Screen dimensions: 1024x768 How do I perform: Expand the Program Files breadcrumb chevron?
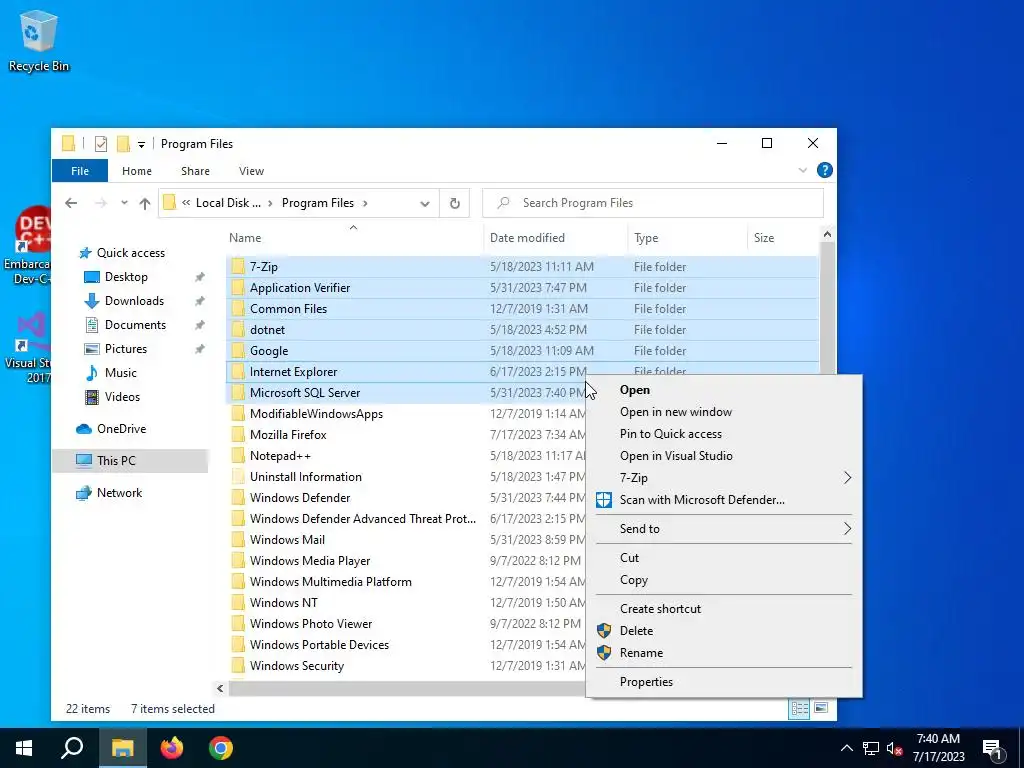365,203
